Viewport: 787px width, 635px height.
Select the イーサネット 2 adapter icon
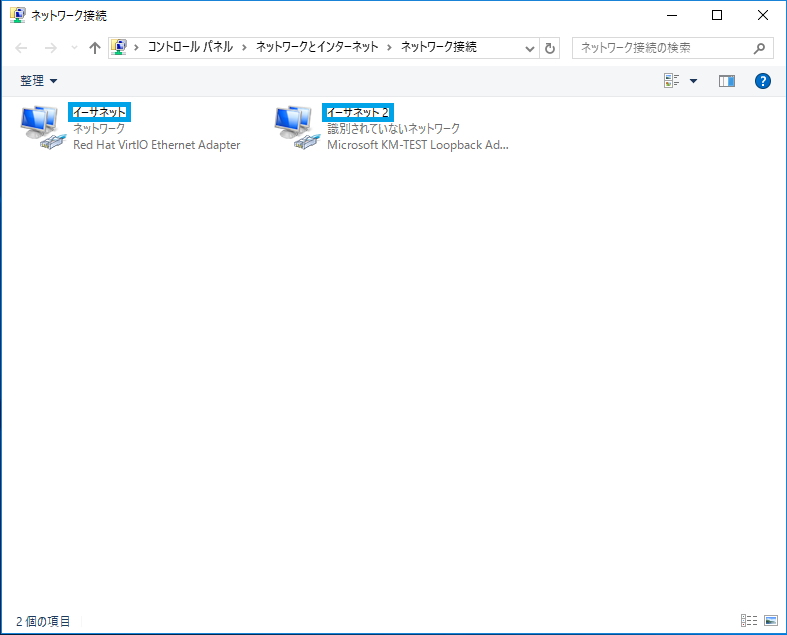[x=297, y=128]
